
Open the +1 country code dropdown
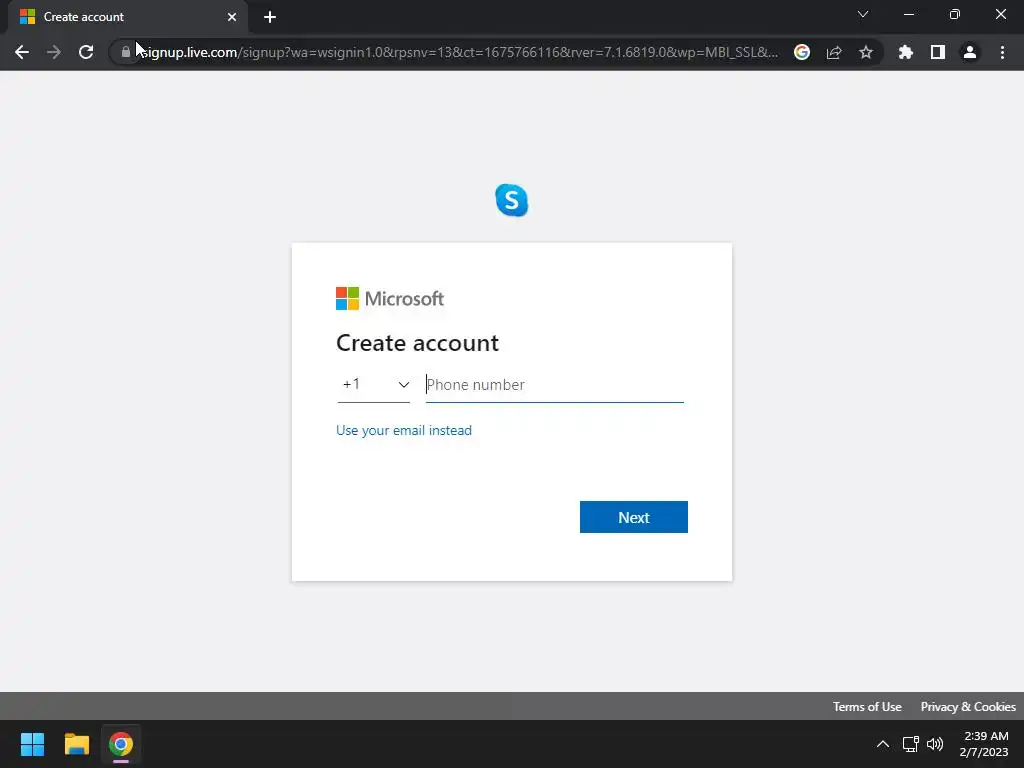[374, 385]
